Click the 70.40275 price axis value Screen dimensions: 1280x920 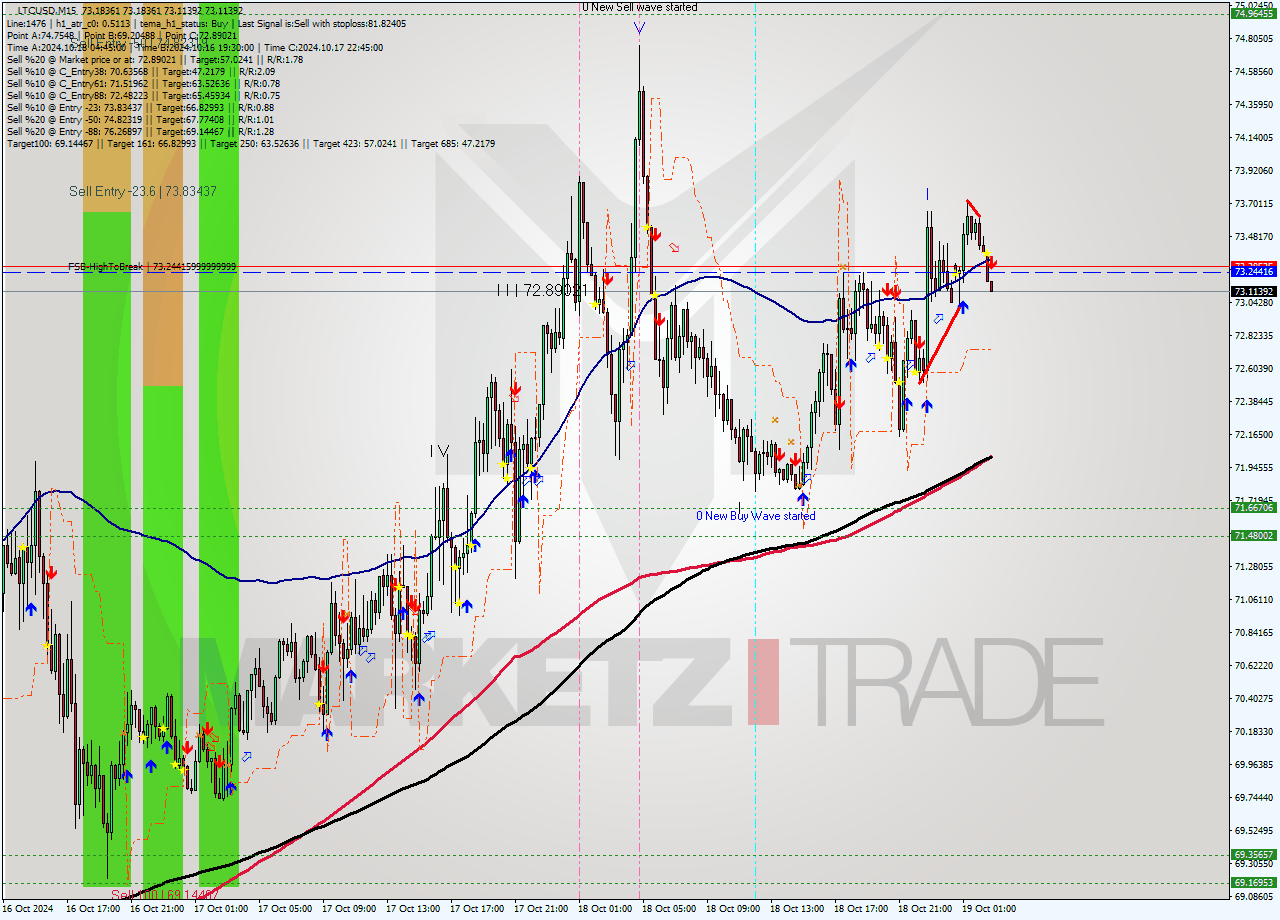pyautogui.click(x=1253, y=698)
